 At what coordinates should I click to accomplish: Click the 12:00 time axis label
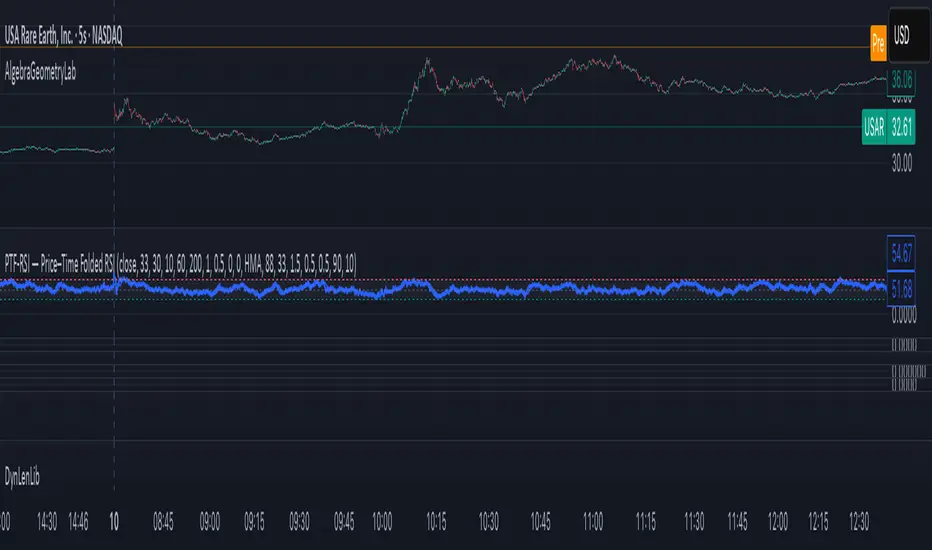pyautogui.click(x=777, y=522)
